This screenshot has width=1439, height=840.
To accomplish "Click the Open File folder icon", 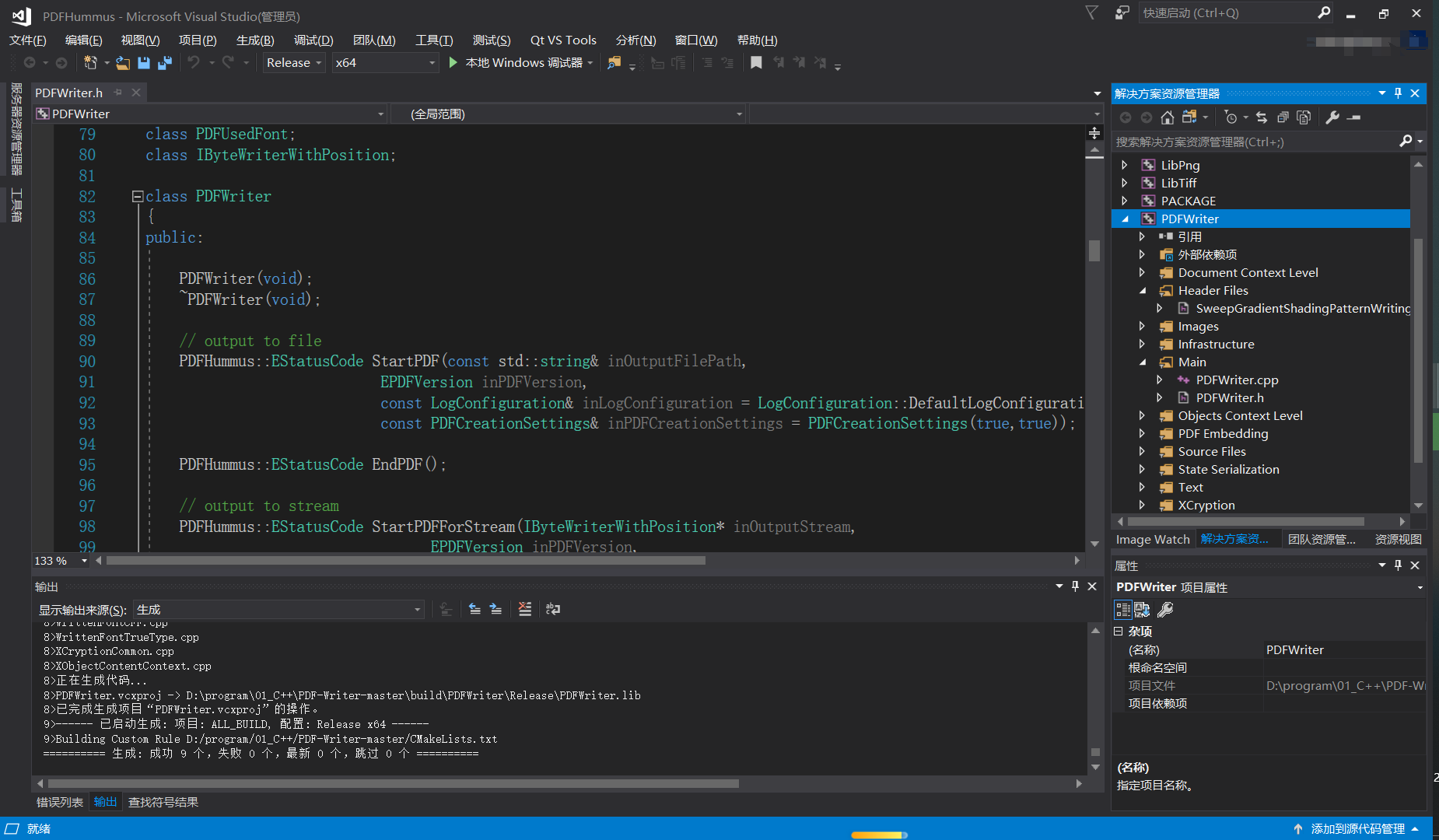I will 123,63.
